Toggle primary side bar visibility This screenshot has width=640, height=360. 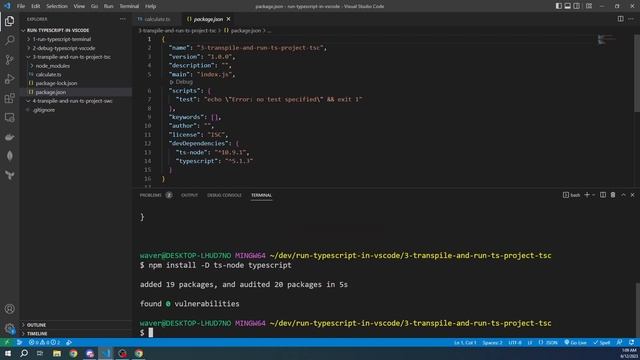[559, 6]
